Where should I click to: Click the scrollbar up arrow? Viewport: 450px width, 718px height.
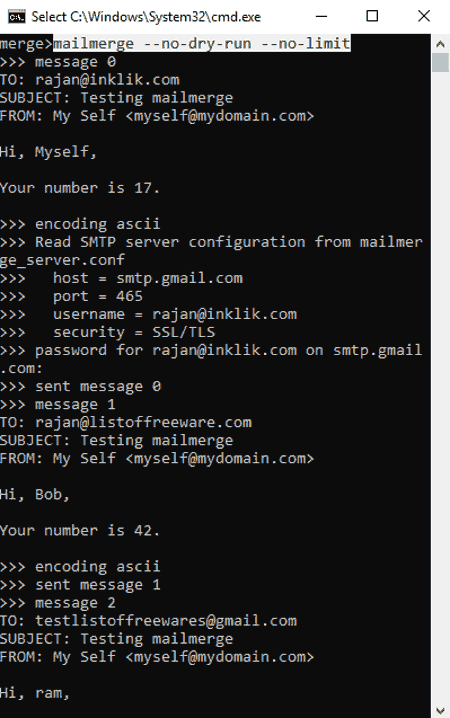point(440,44)
